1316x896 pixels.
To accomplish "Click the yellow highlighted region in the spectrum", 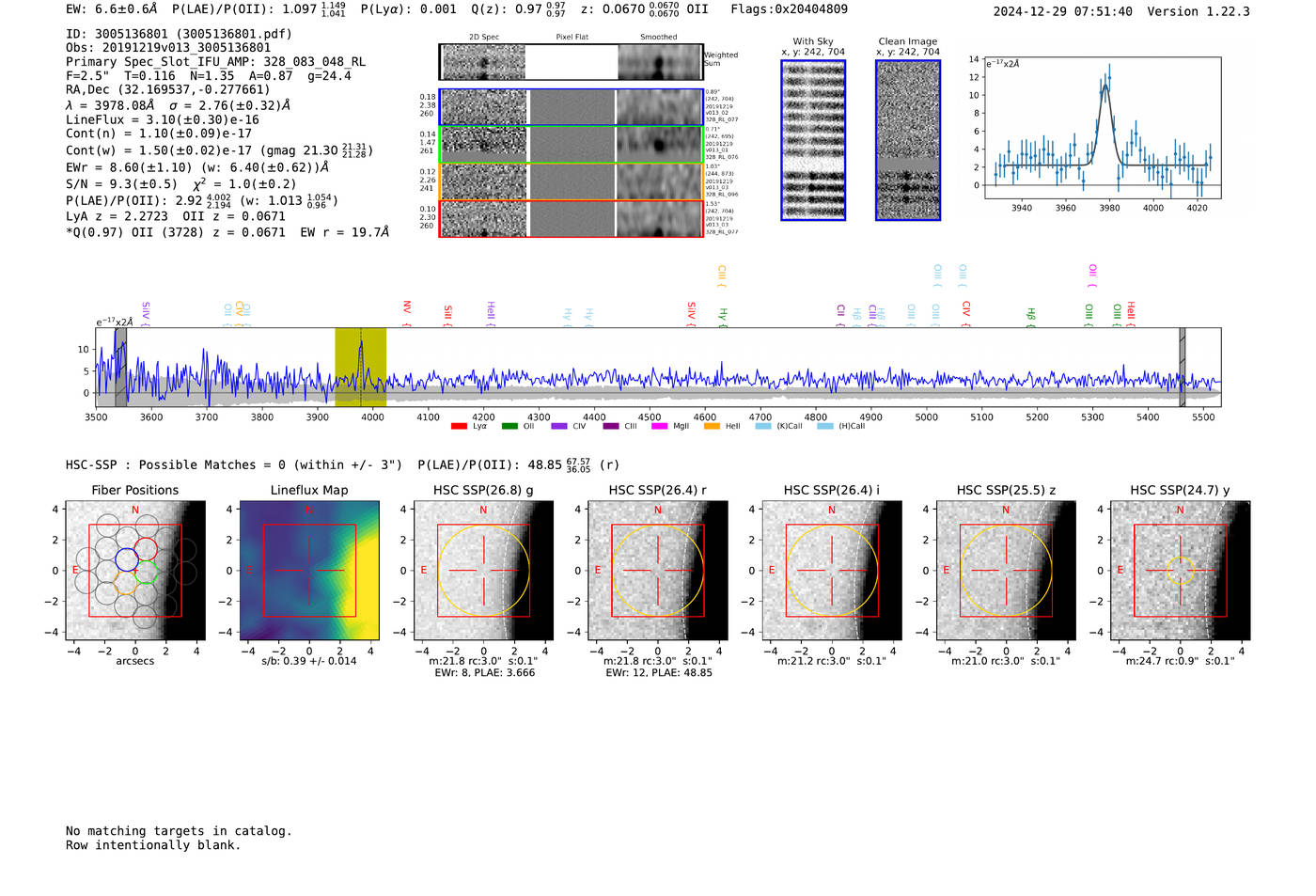I will tap(361, 368).
